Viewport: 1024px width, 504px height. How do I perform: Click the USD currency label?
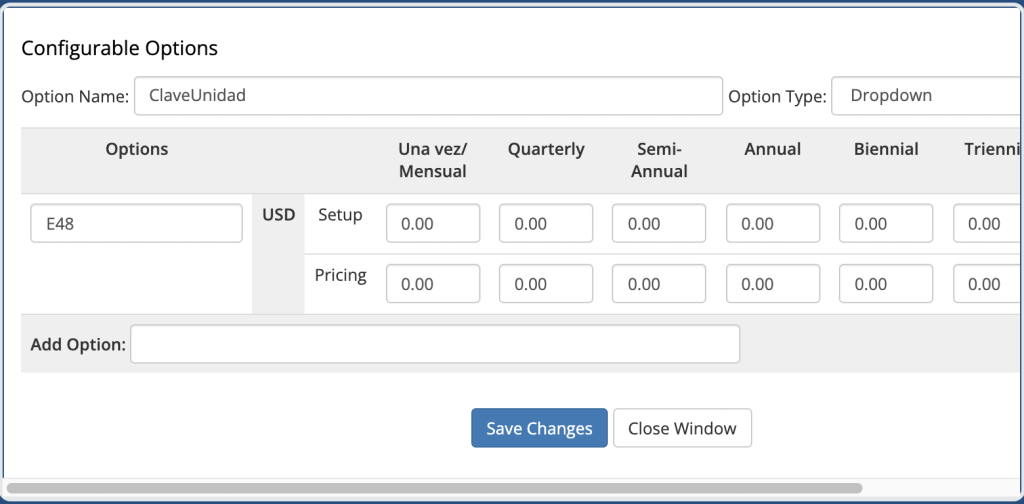(279, 215)
